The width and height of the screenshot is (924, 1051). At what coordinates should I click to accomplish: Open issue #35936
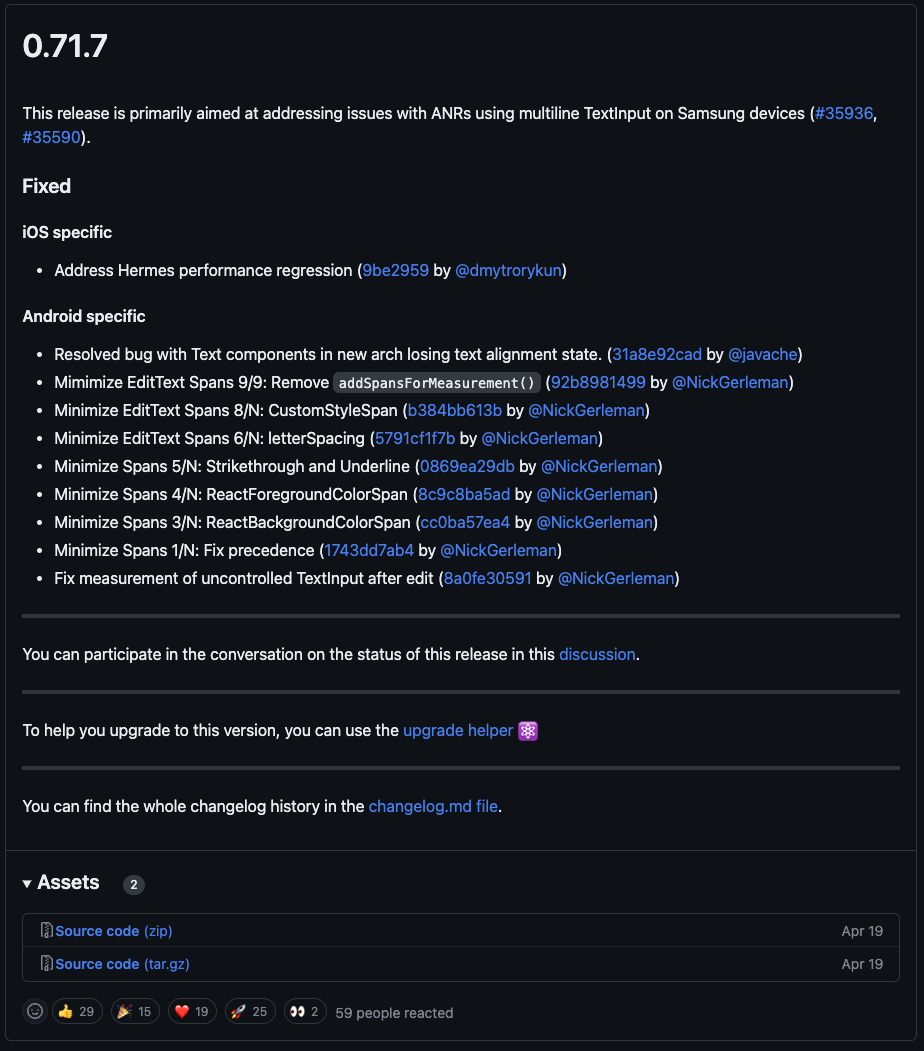(844, 113)
